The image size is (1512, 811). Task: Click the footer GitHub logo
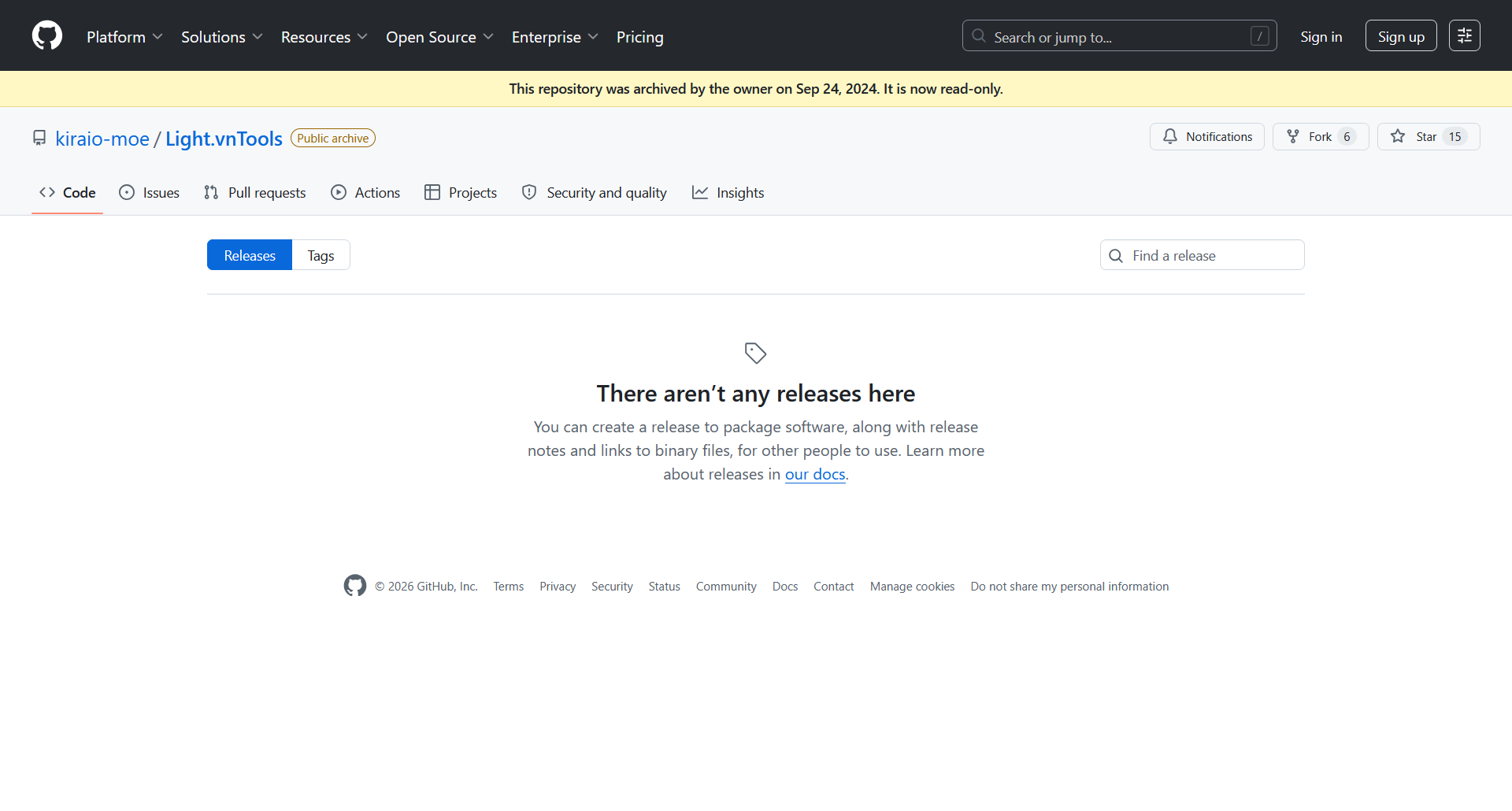355,585
